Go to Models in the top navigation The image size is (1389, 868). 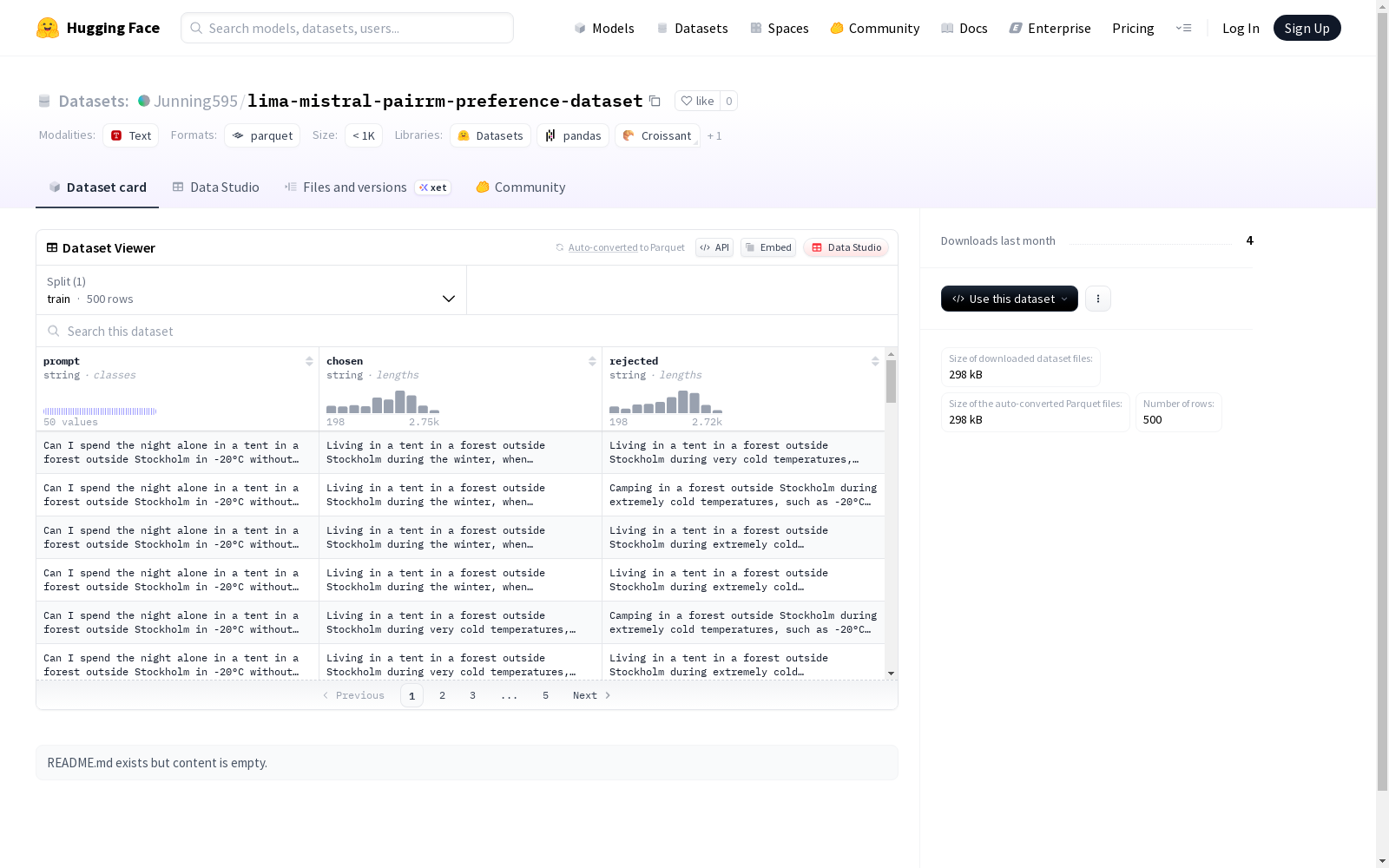604,28
